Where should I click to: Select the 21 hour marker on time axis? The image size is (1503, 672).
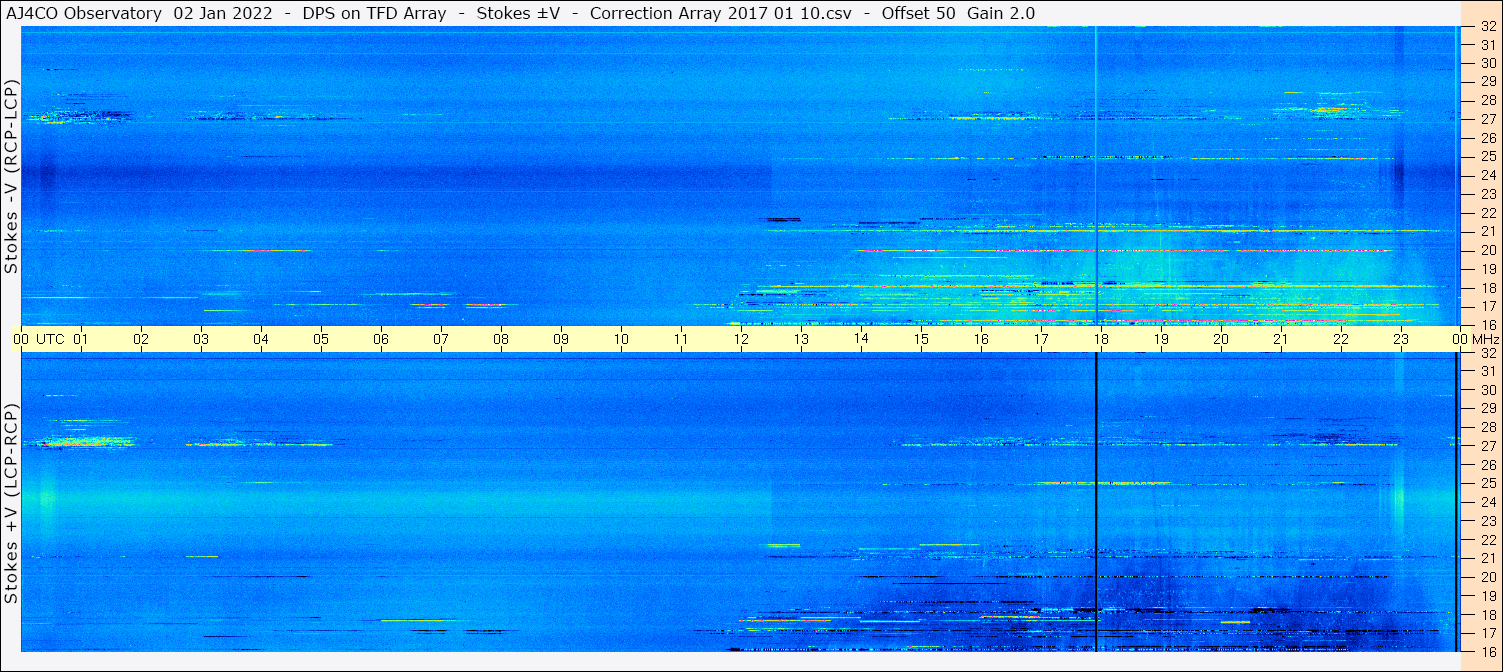point(1281,339)
